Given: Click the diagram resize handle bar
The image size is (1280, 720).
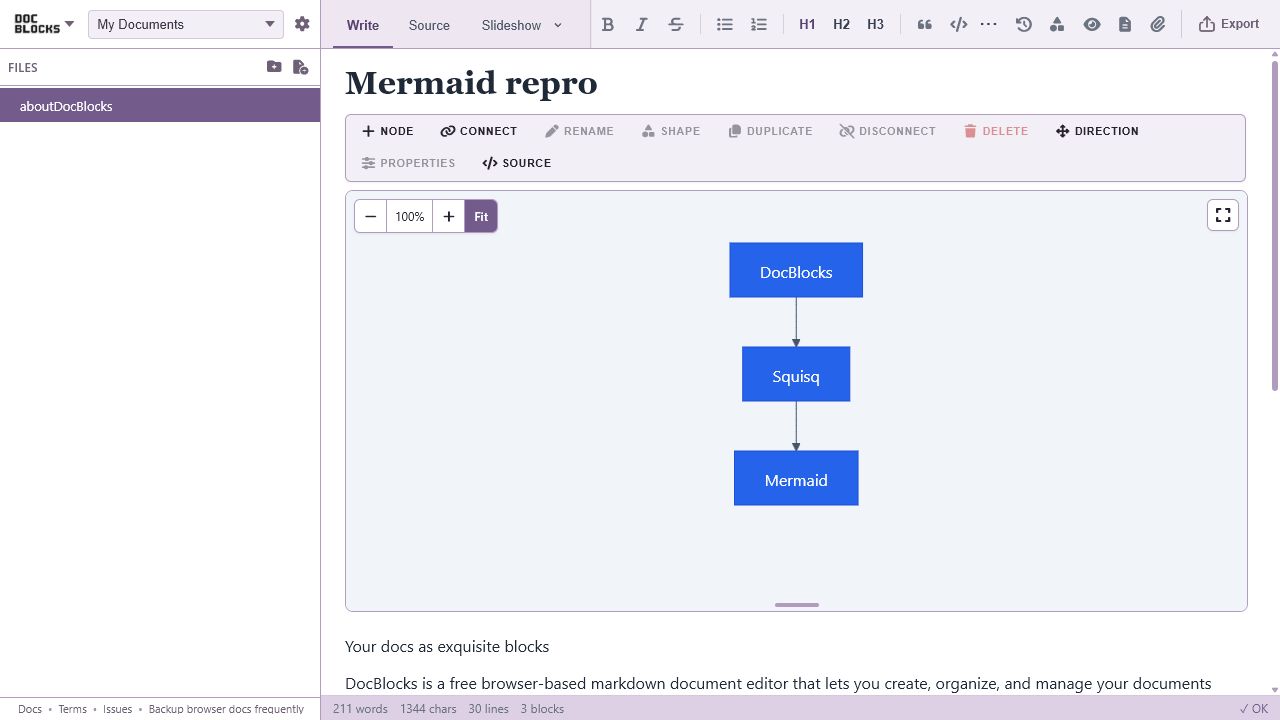Looking at the screenshot, I should pyautogui.click(x=797, y=605).
